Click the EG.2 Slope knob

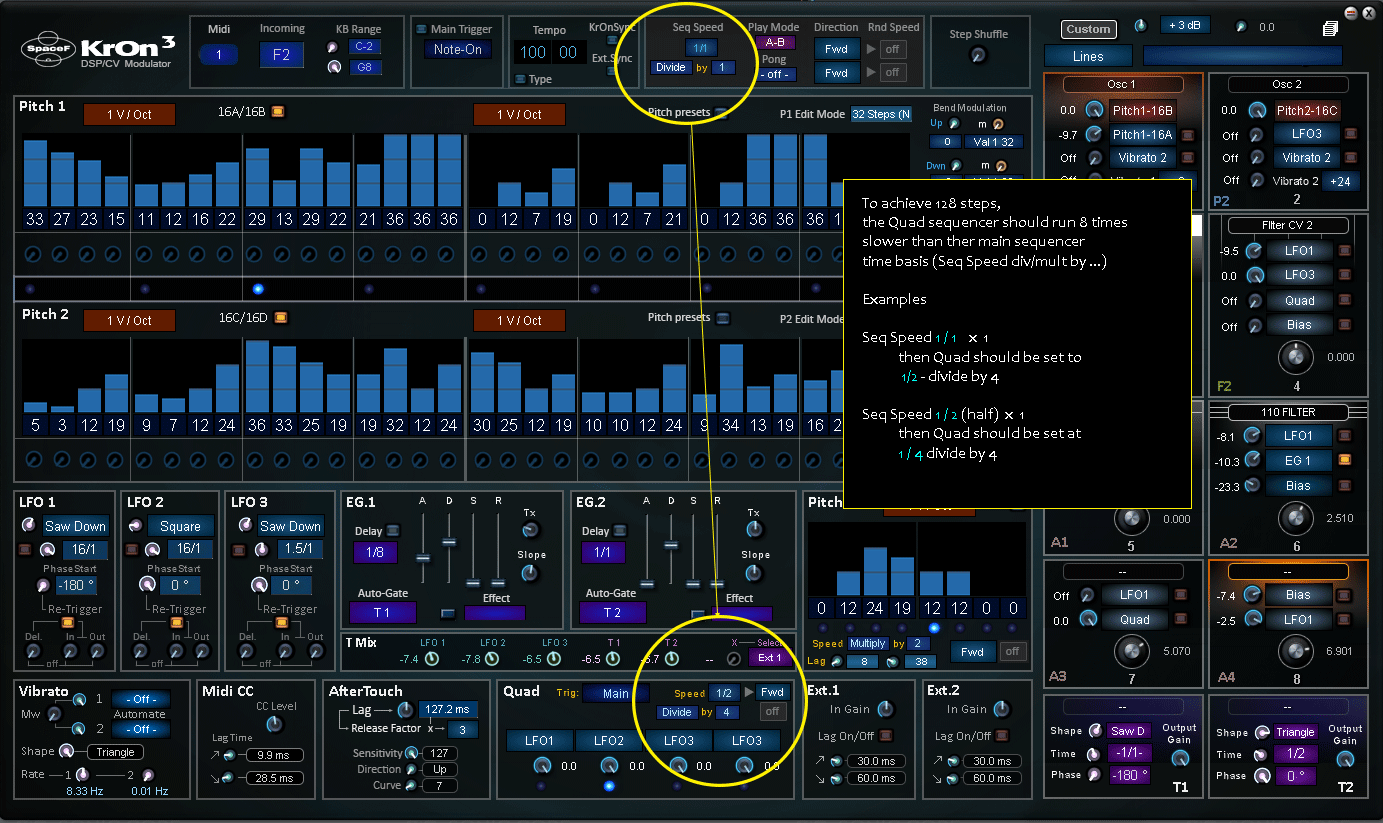click(x=754, y=573)
